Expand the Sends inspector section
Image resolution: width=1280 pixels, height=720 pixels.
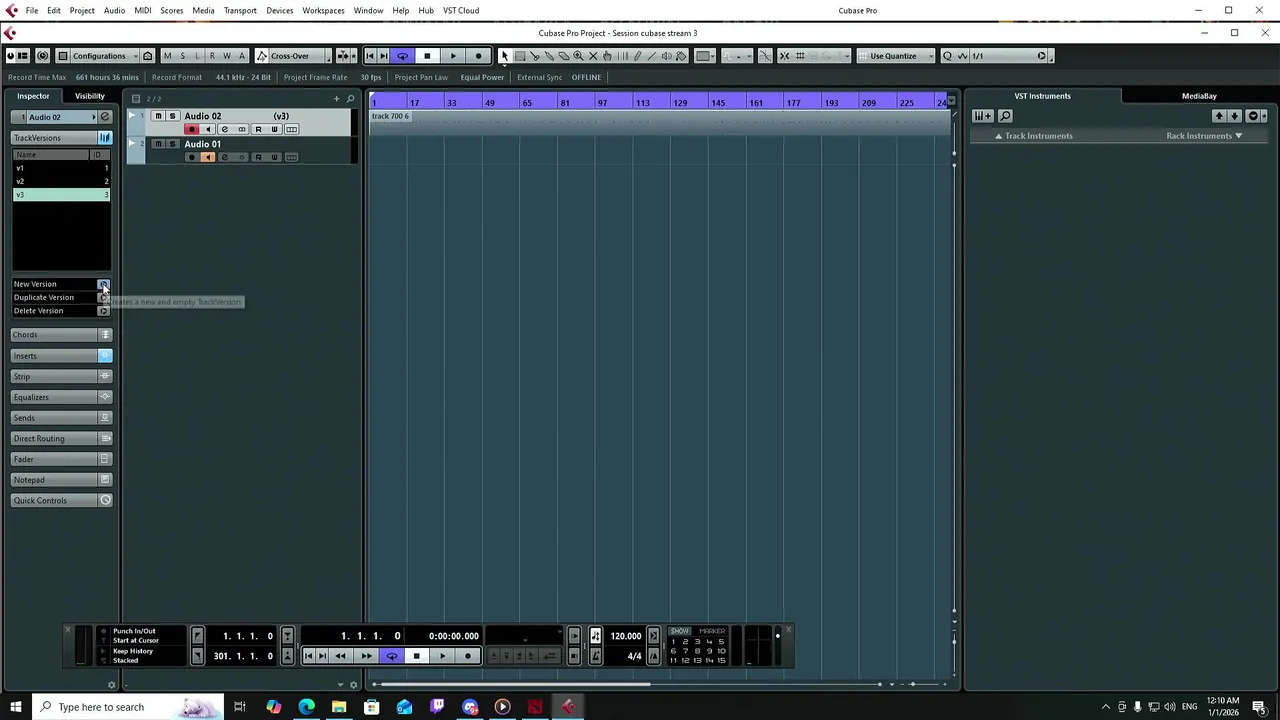click(x=61, y=418)
